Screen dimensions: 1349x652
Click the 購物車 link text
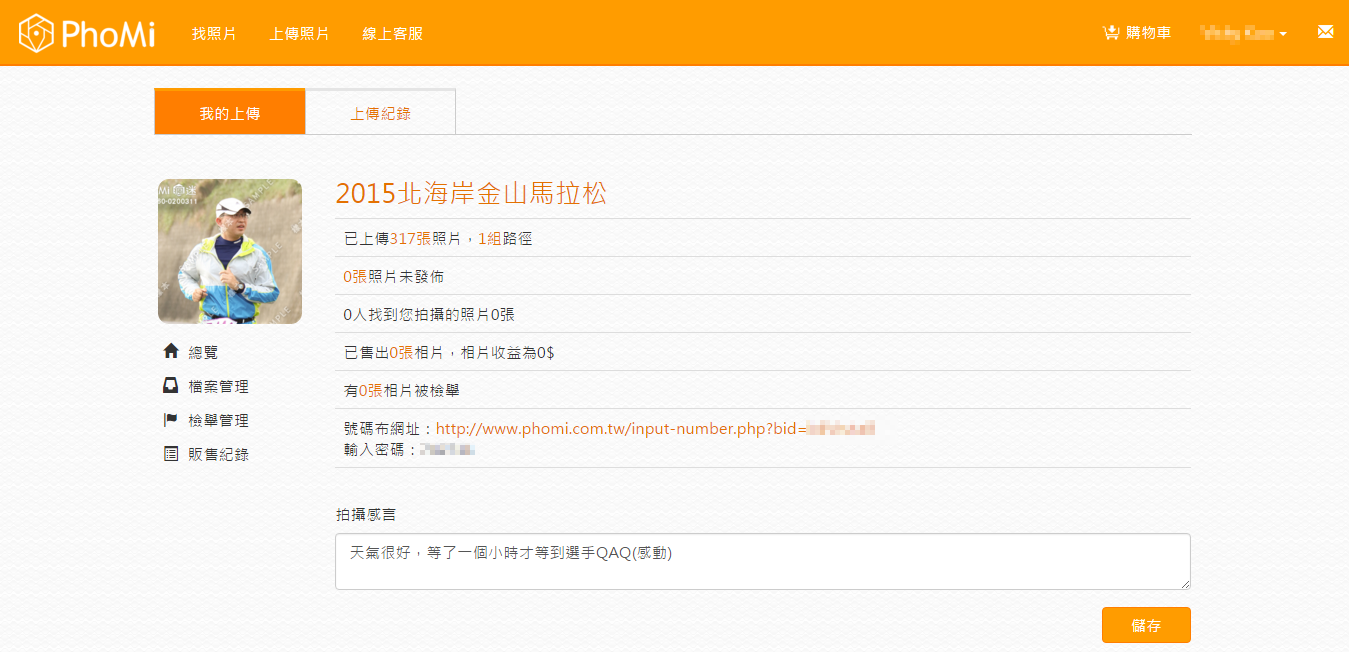coord(1148,33)
